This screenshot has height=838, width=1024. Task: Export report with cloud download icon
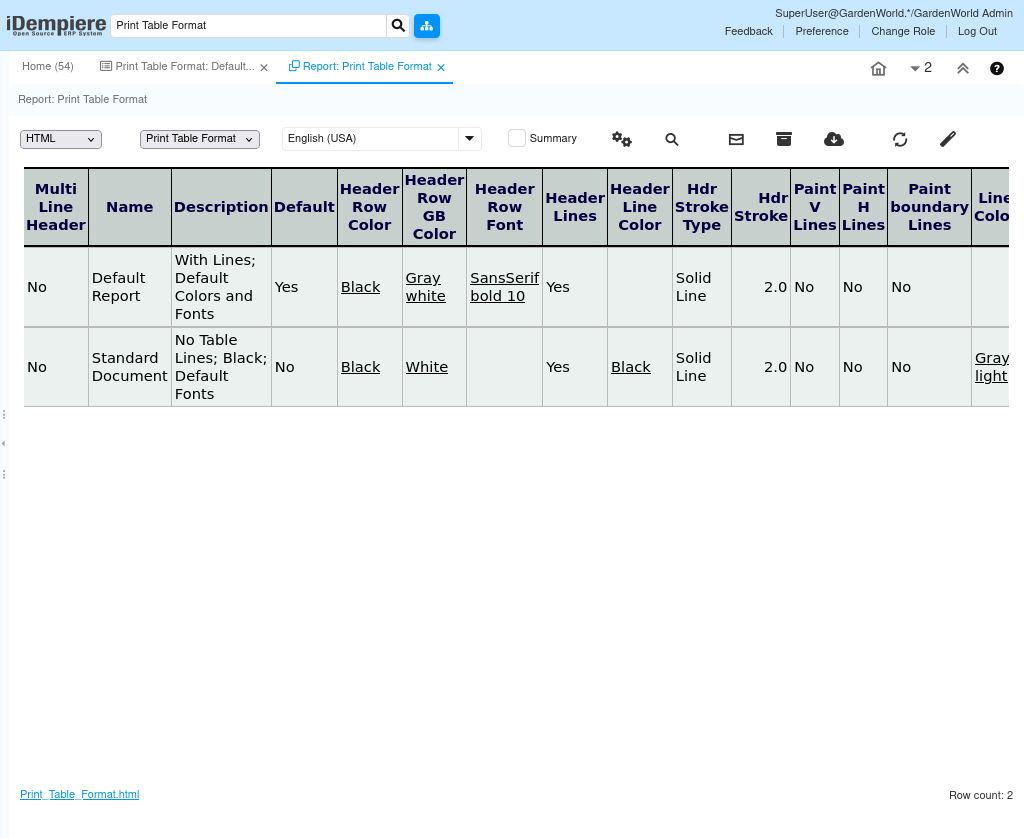tap(834, 139)
